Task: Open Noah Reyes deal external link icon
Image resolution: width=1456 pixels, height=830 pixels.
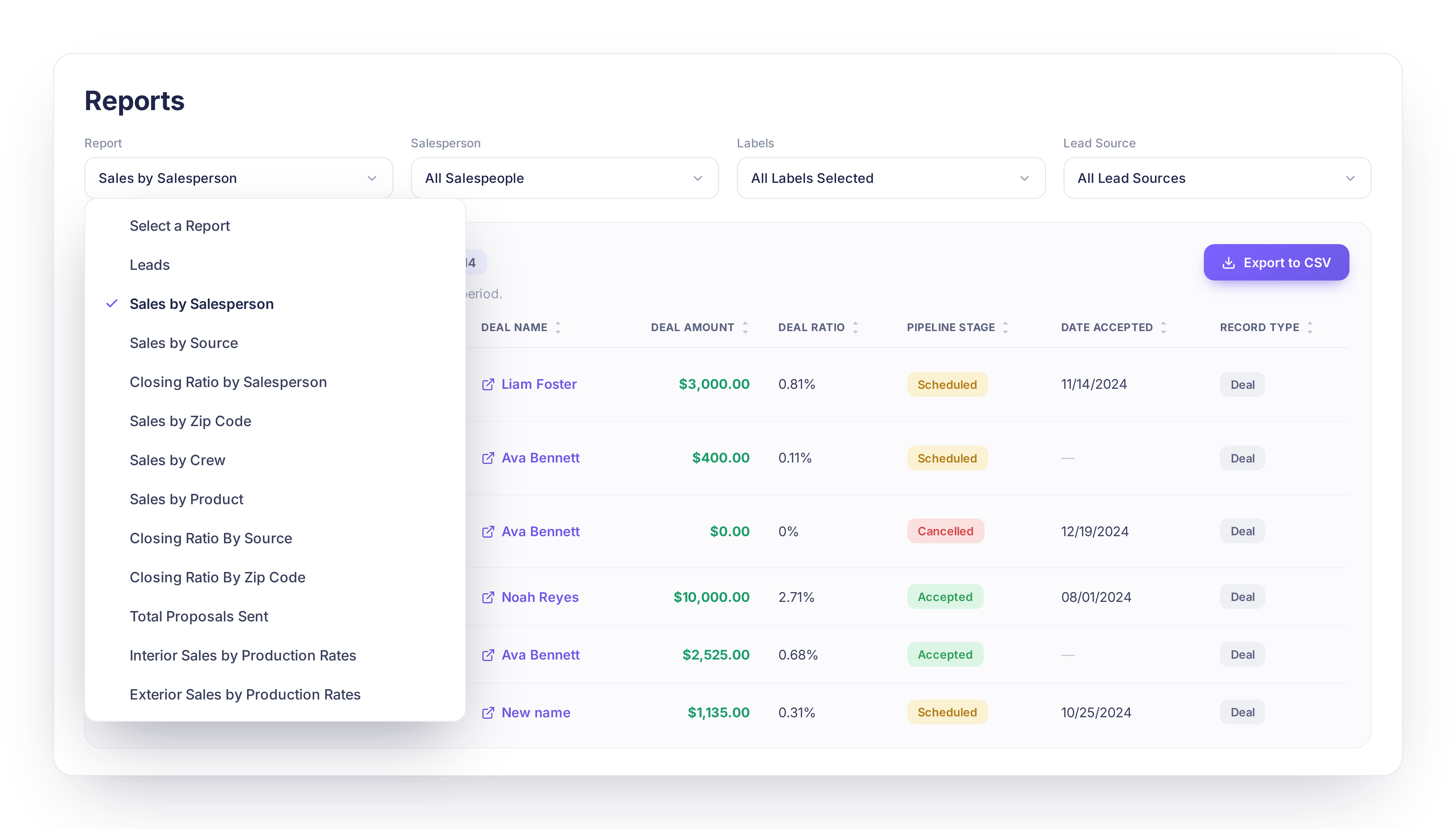Action: click(x=488, y=597)
